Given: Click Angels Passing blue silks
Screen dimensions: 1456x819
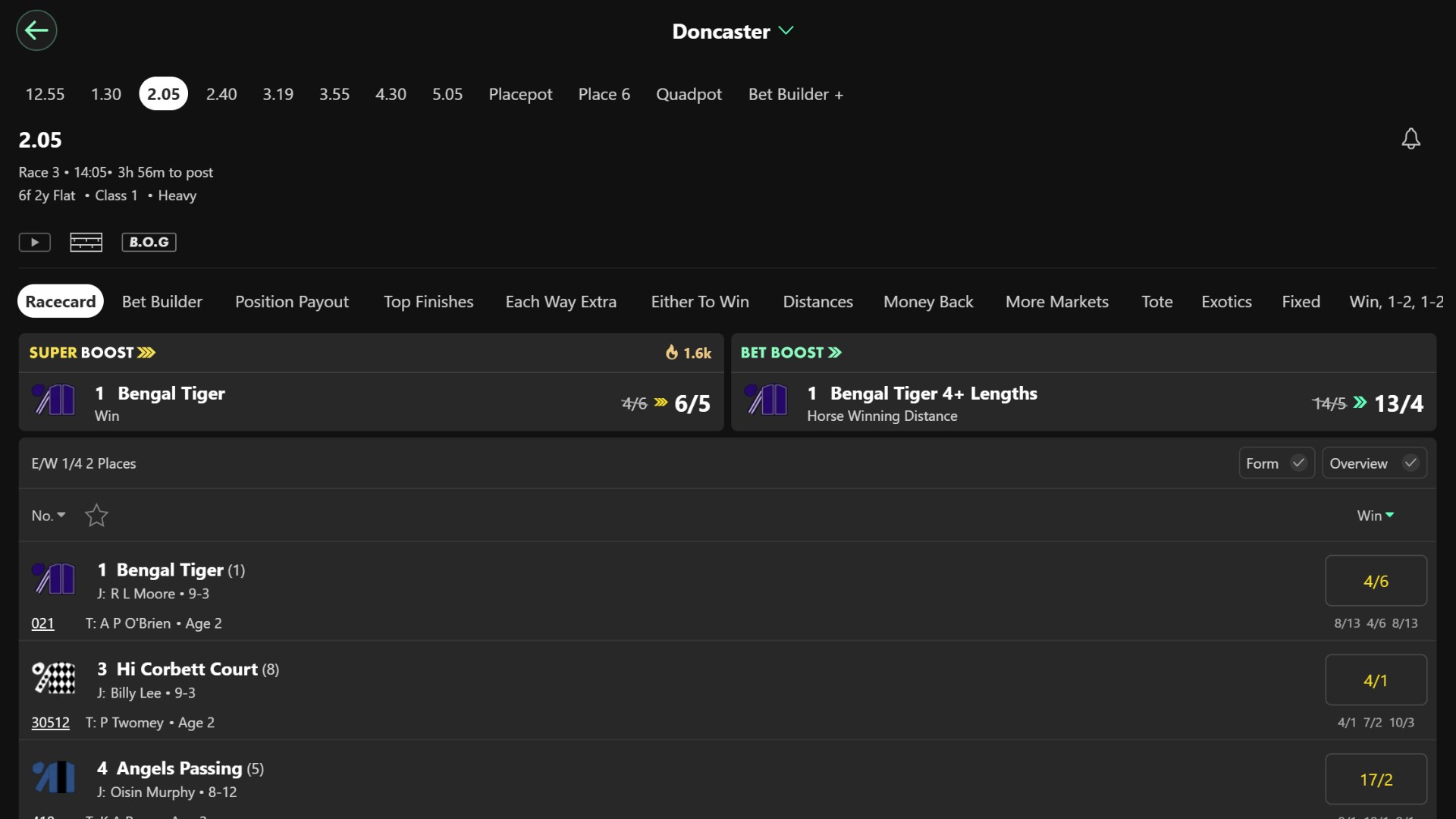Looking at the screenshot, I should pos(53,777).
